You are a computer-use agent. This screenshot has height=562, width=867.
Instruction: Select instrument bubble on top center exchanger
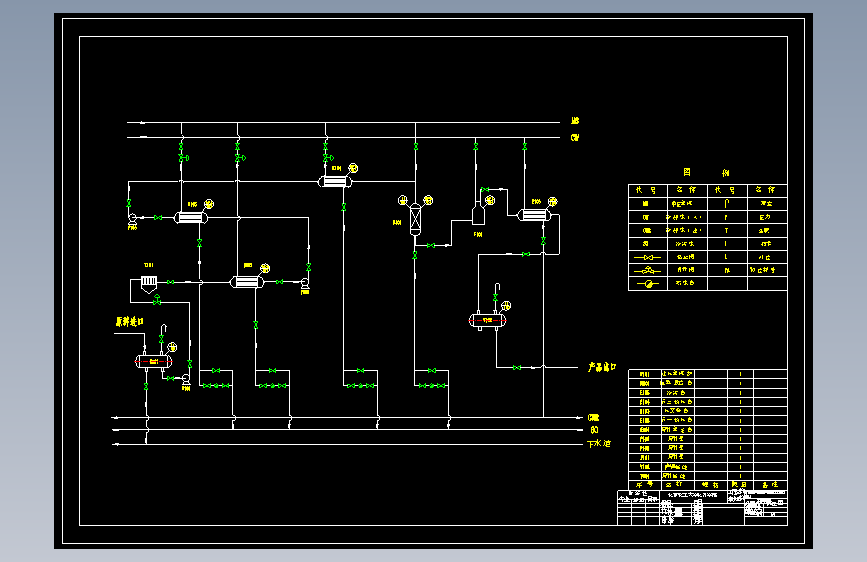[353, 168]
